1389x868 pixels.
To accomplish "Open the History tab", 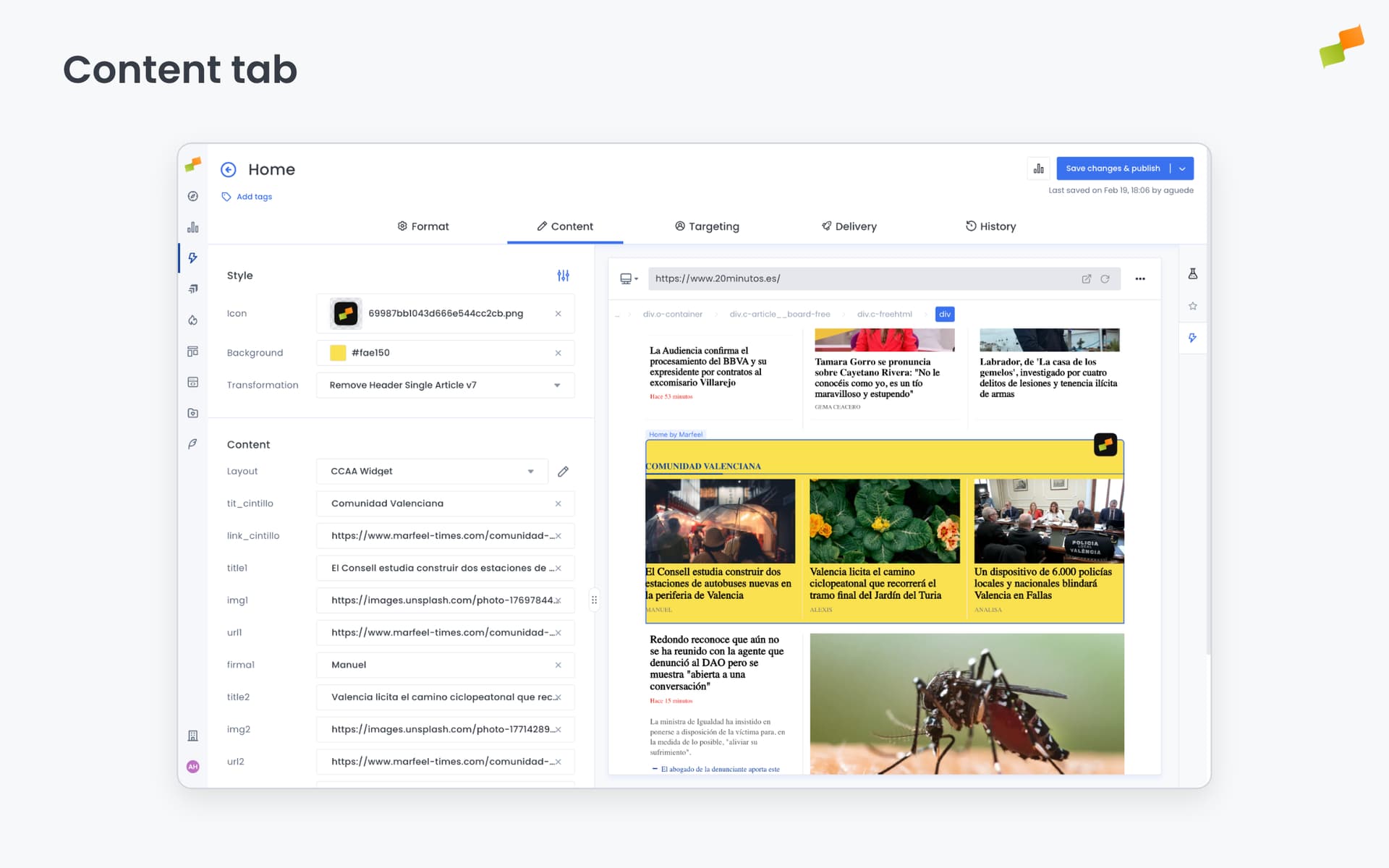I will (990, 226).
